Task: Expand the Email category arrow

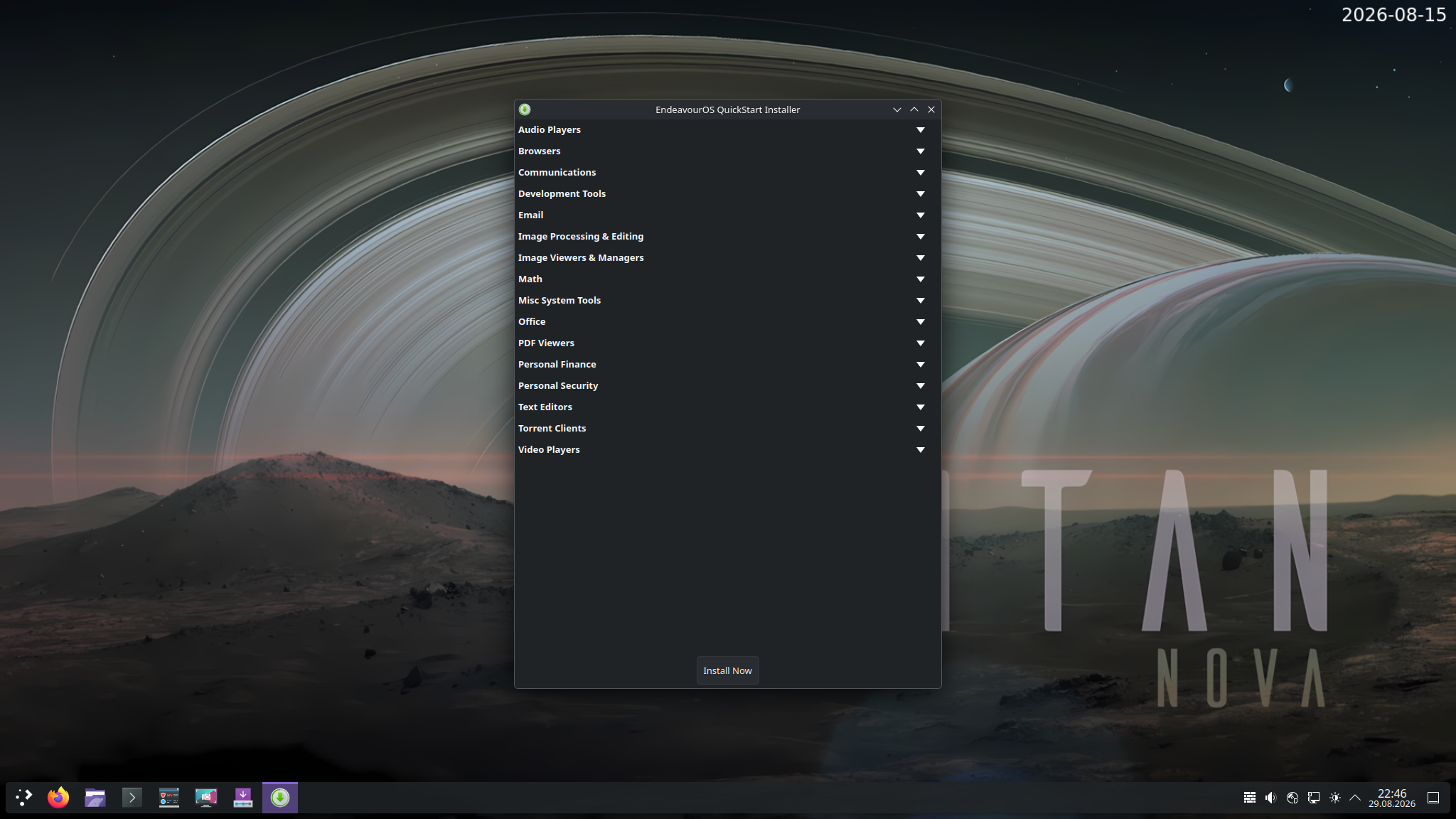Action: [921, 215]
